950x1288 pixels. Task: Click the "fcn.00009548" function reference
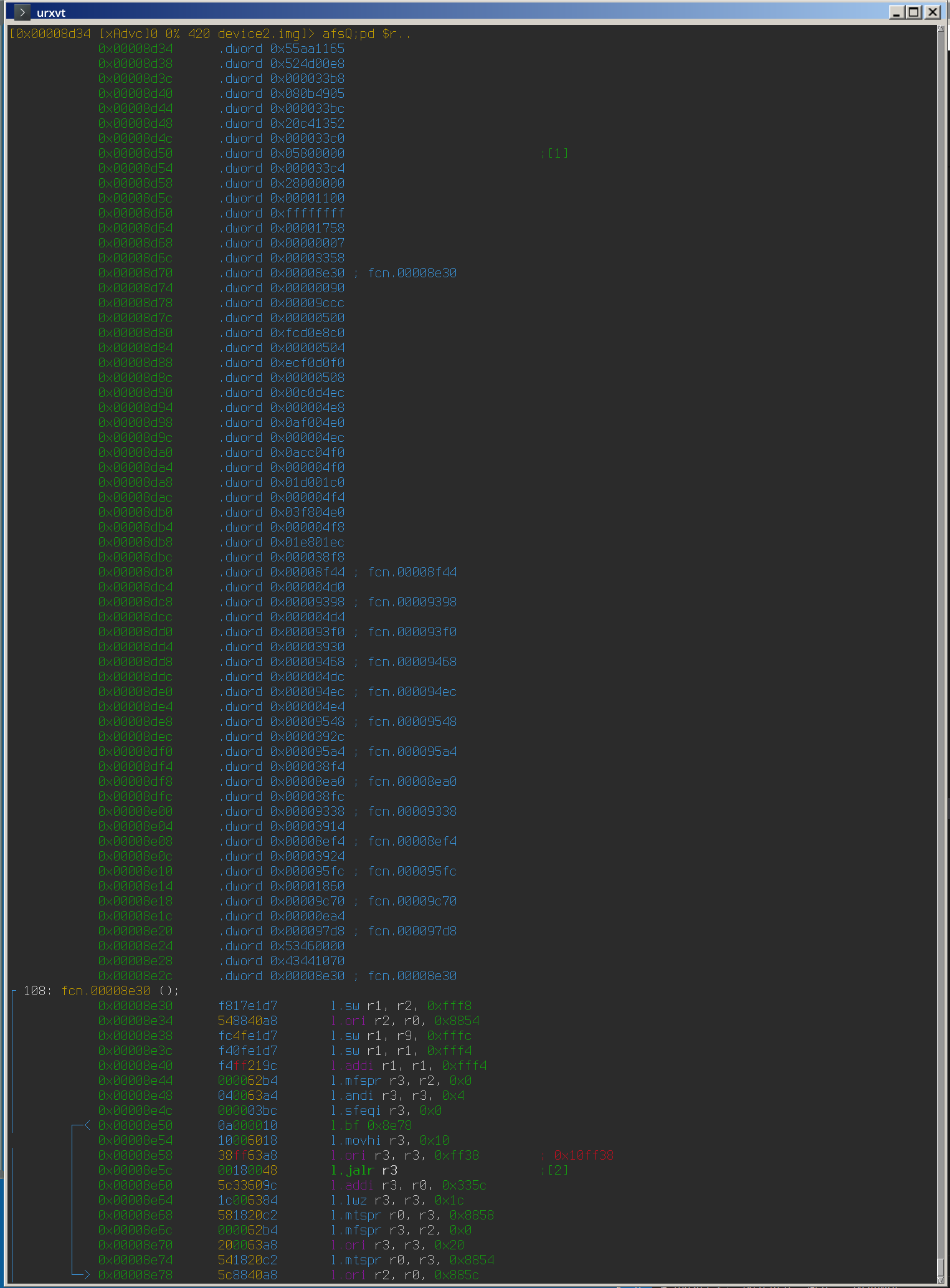click(x=412, y=722)
